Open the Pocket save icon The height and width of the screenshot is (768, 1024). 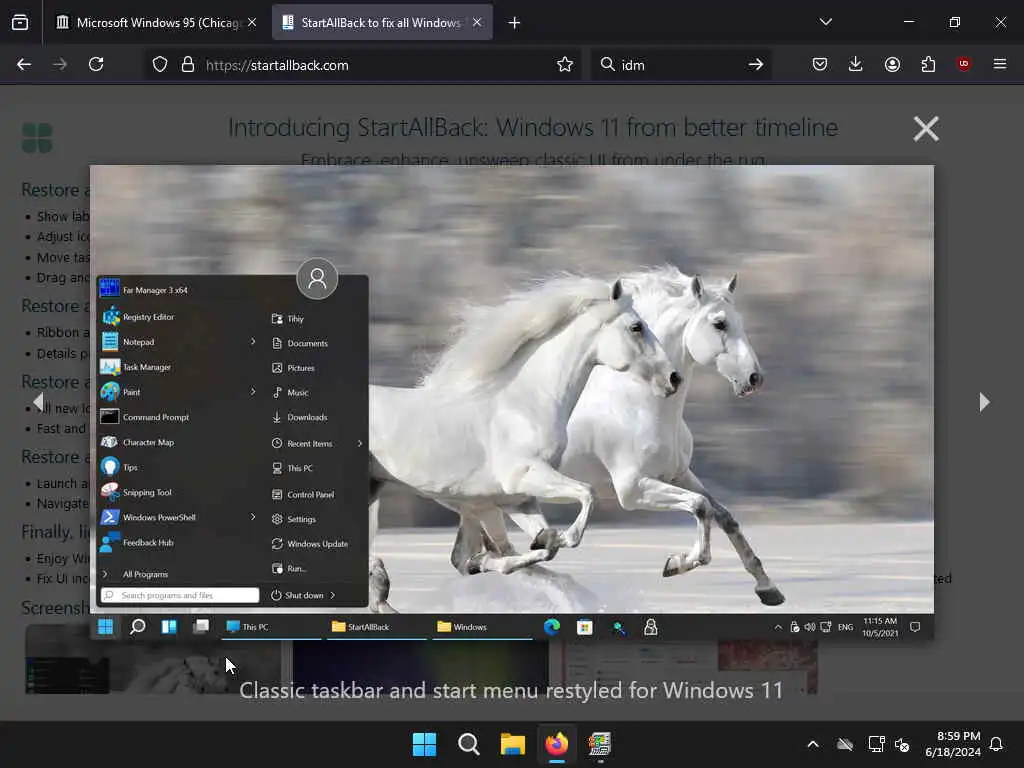click(820, 64)
